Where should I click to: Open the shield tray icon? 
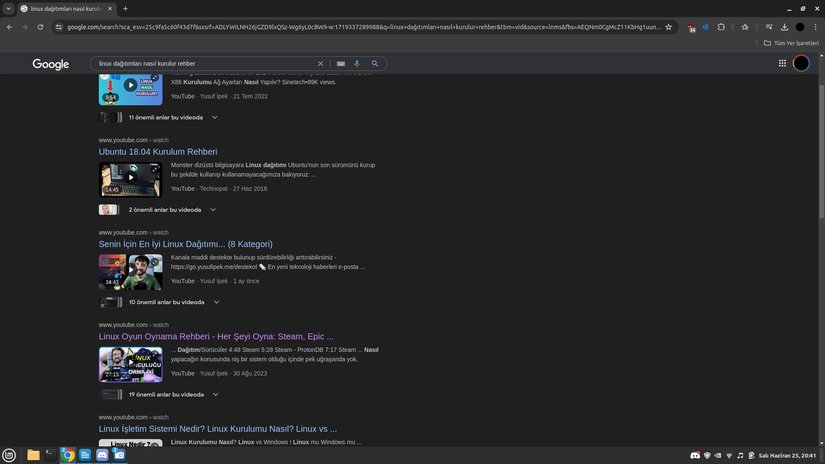coord(707,456)
